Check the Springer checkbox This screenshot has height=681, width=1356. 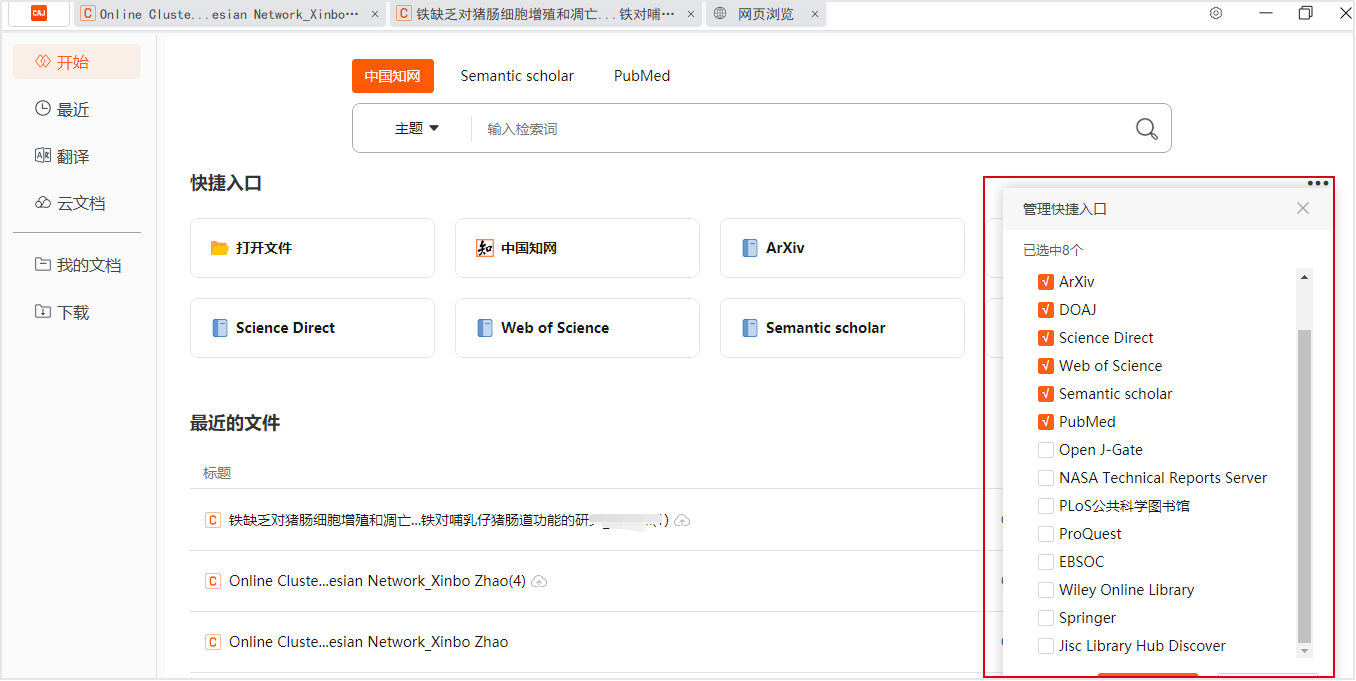(1046, 618)
